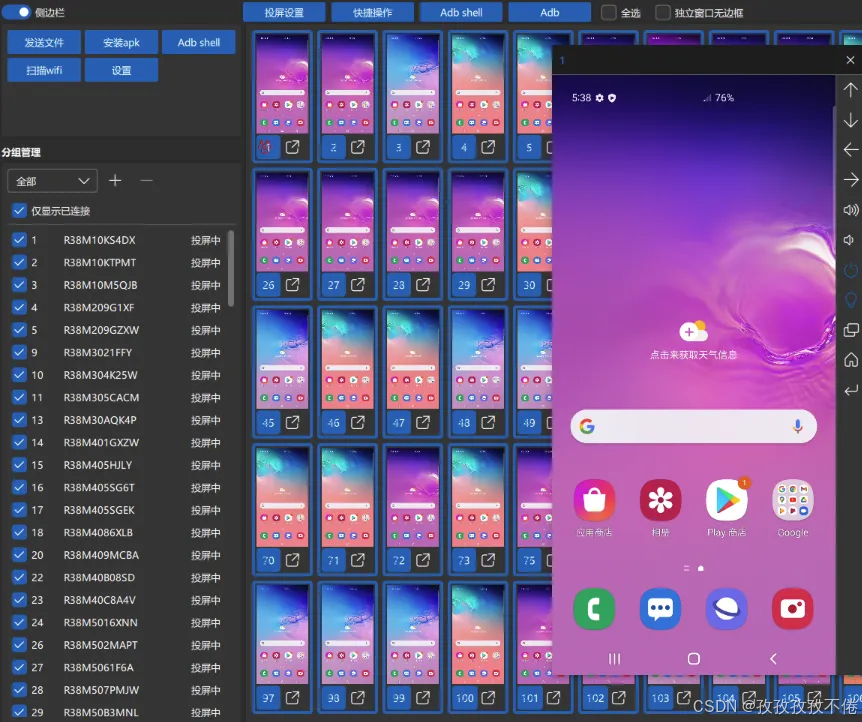862x722 pixels.
Task: Click the lightbulb screen icon
Action: coord(850,300)
